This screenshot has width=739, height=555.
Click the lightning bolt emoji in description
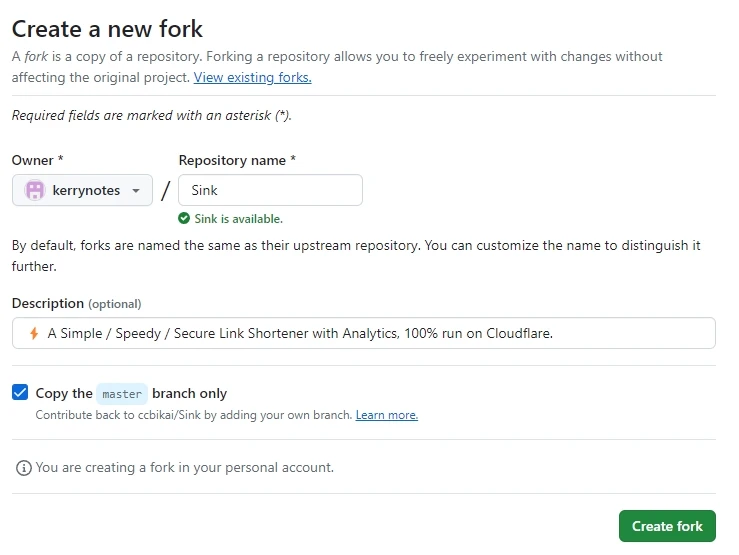tap(34, 333)
